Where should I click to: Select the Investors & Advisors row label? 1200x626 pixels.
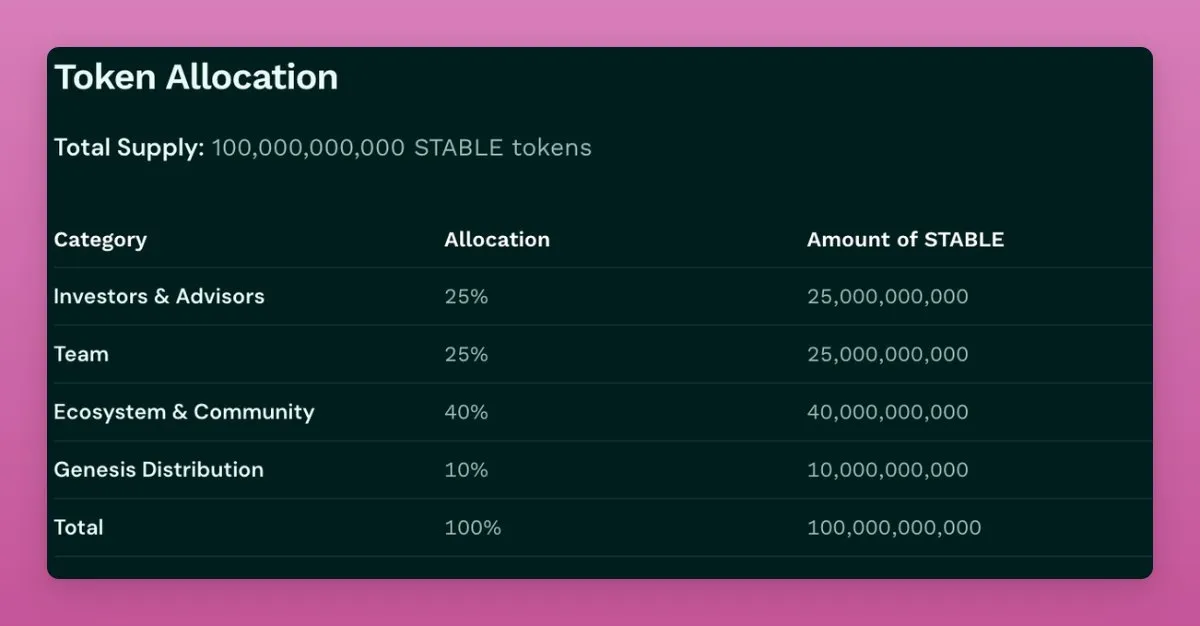159,297
